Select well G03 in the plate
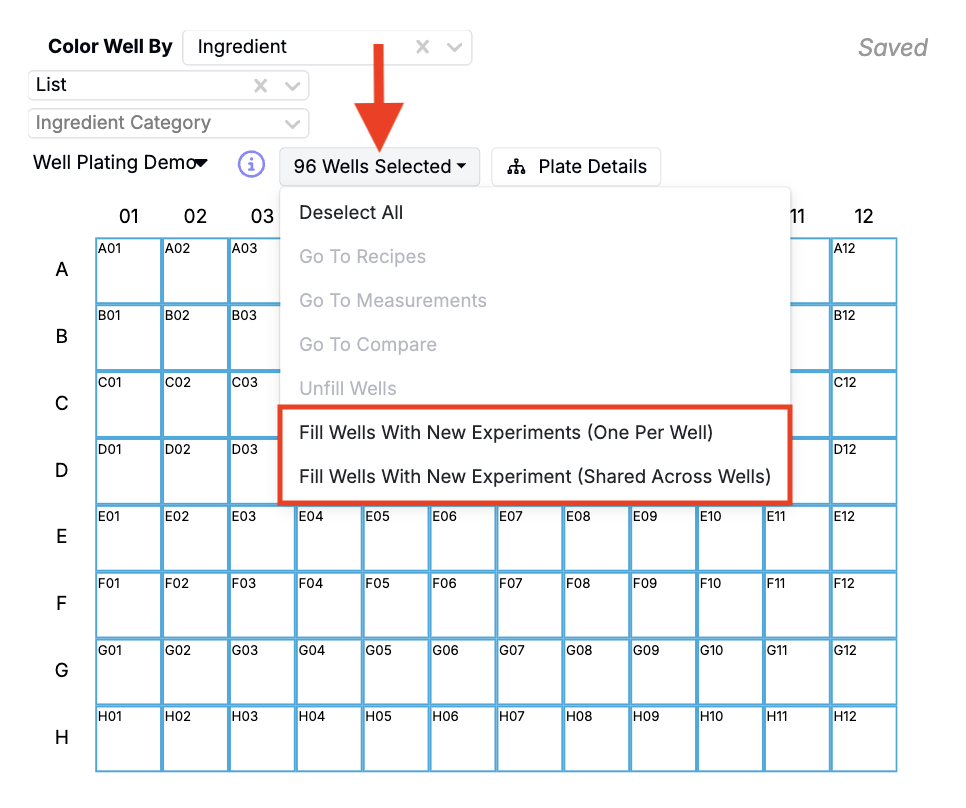 (x=262, y=672)
